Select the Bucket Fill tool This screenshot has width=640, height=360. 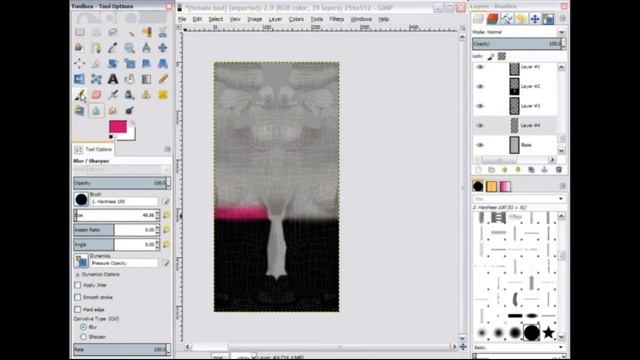130,79
